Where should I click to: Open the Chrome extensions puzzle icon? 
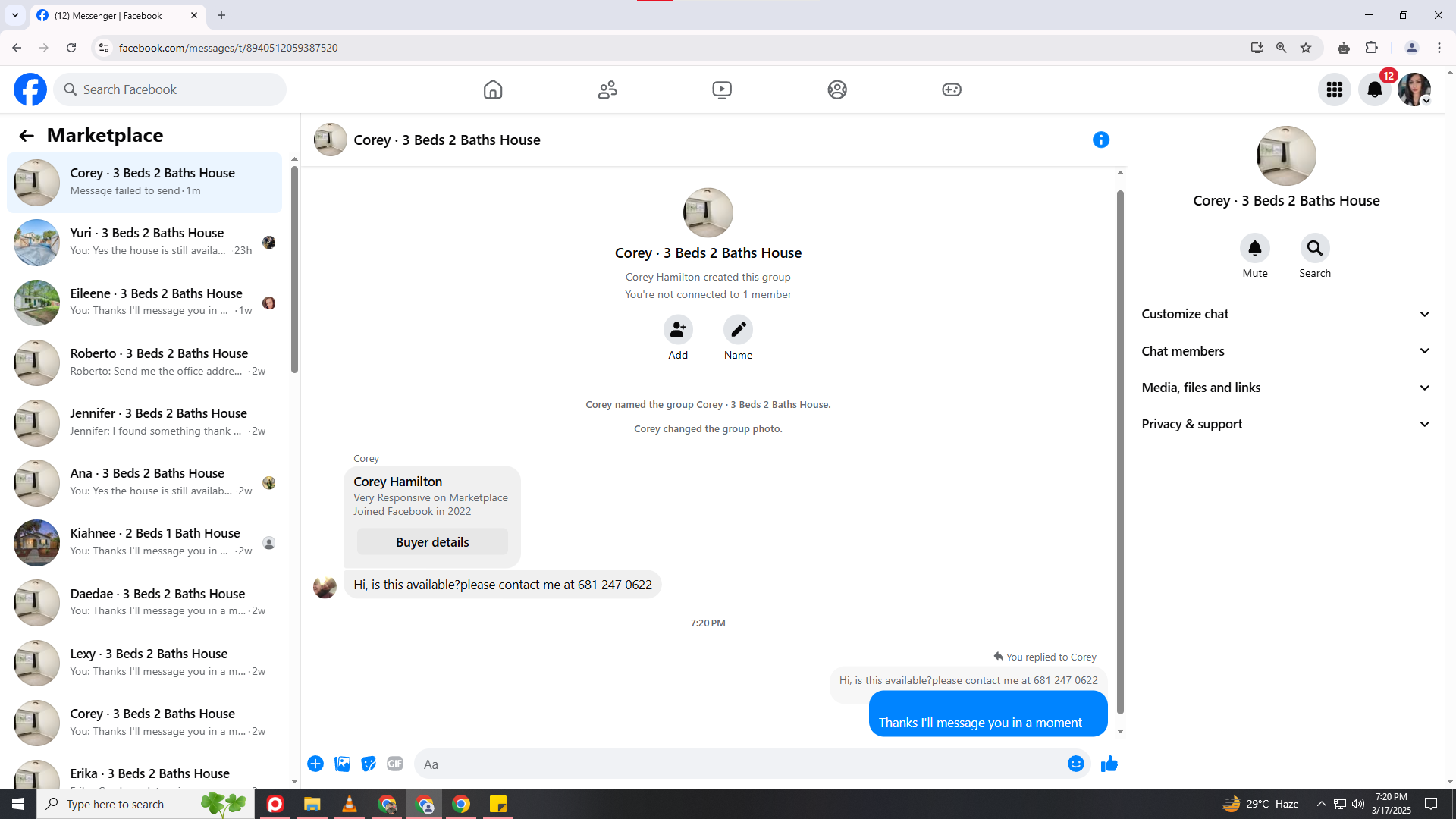[x=1371, y=48]
